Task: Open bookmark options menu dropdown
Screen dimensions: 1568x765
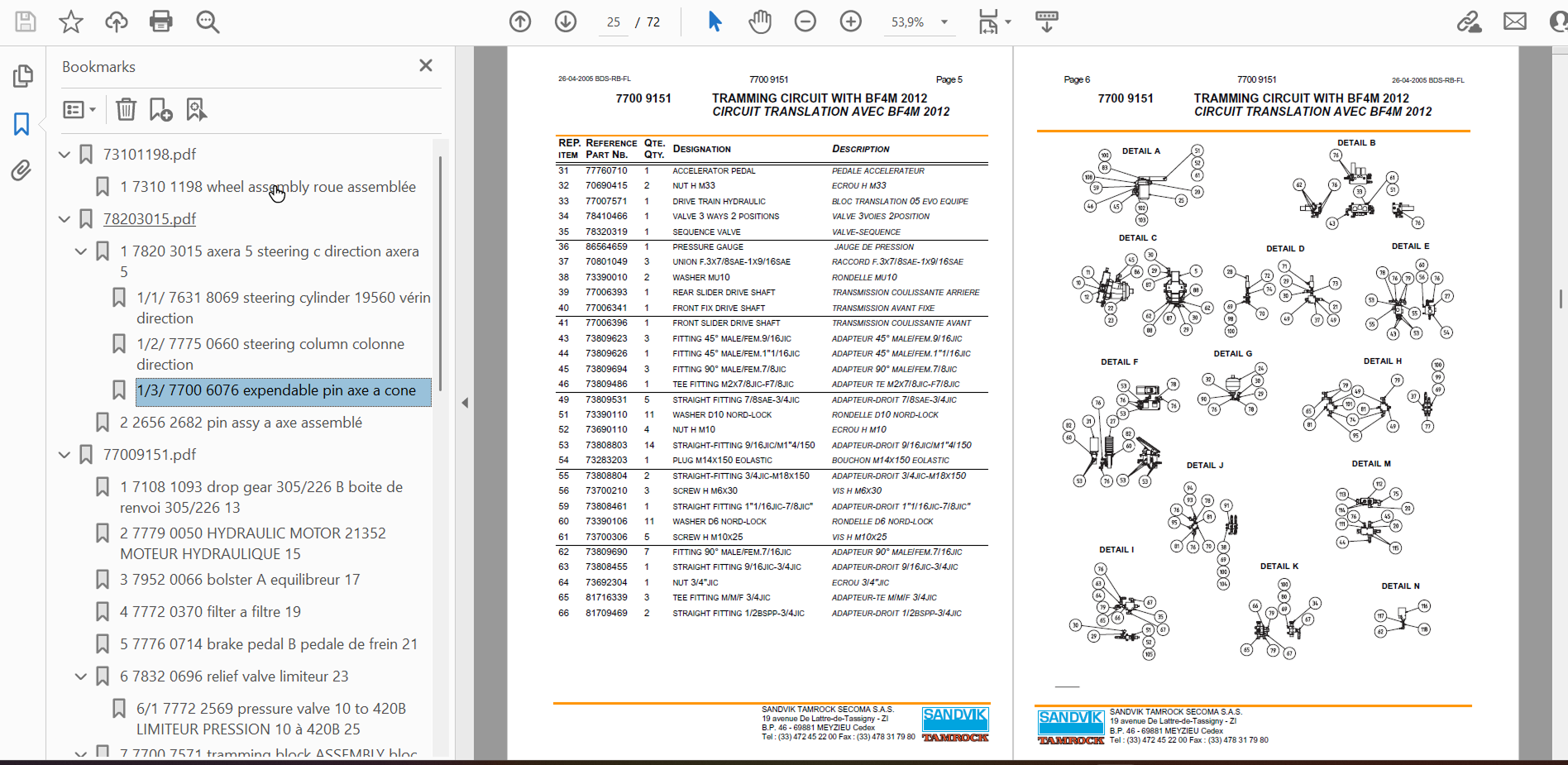Action: click(80, 109)
